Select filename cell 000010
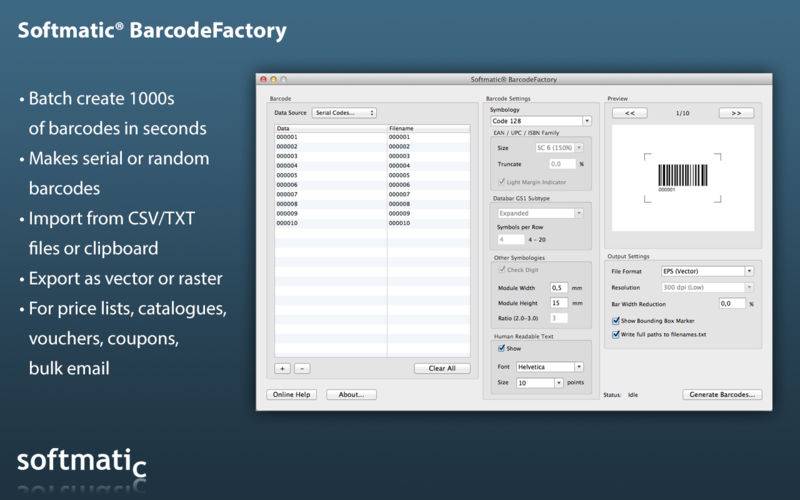The height and width of the screenshot is (500, 800). (x=429, y=223)
